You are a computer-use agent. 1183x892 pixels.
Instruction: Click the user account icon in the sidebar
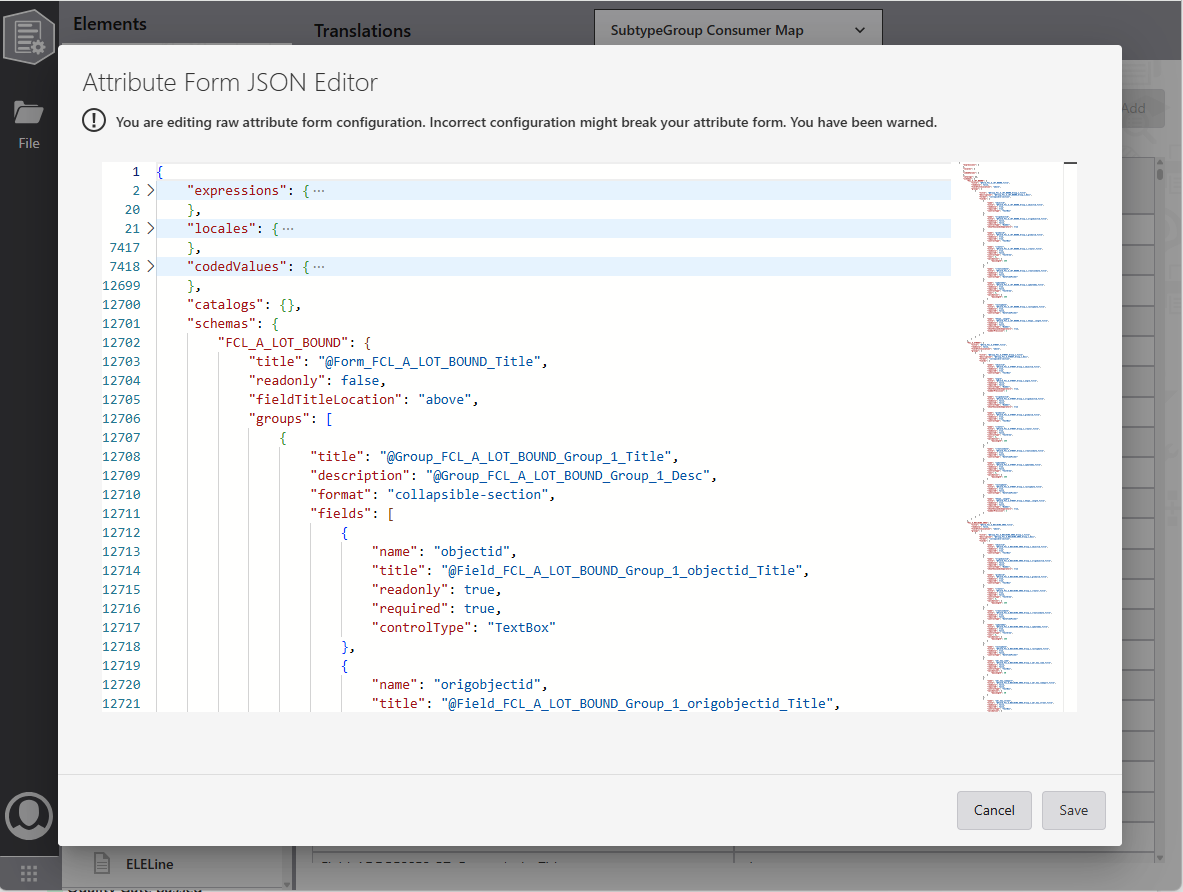(28, 815)
